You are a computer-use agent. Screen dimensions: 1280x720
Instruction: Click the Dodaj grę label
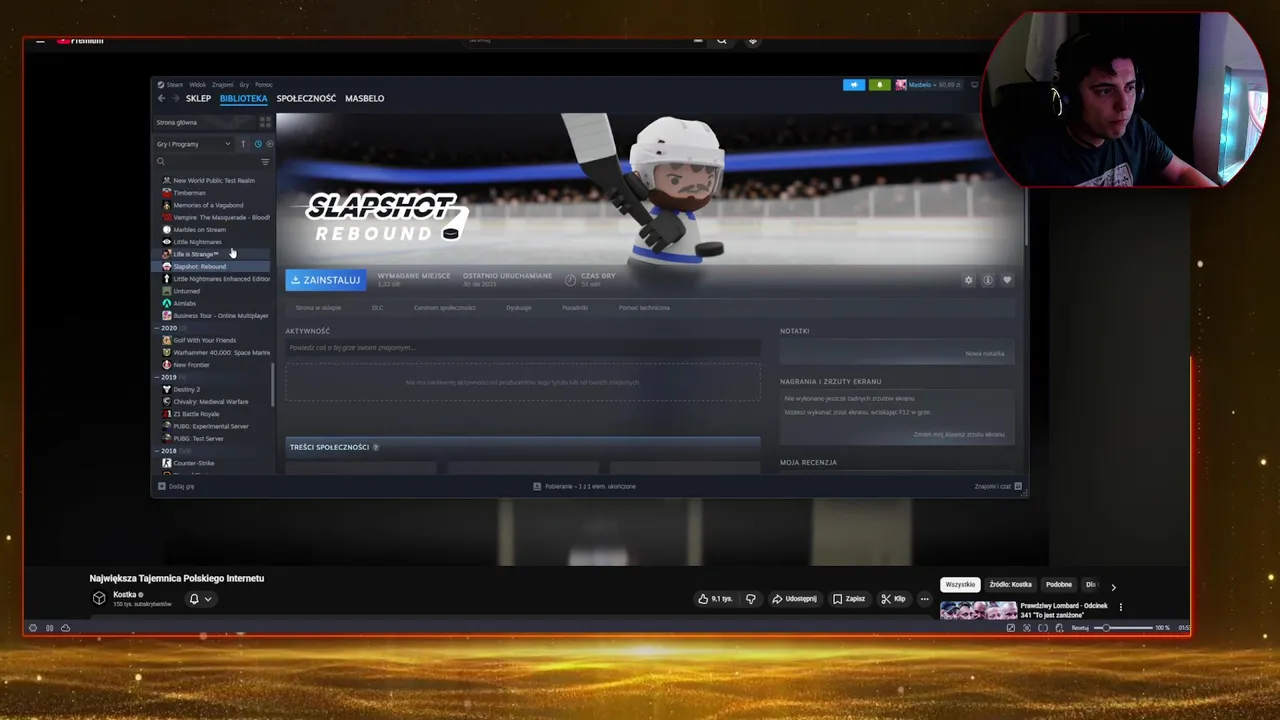tap(182, 486)
